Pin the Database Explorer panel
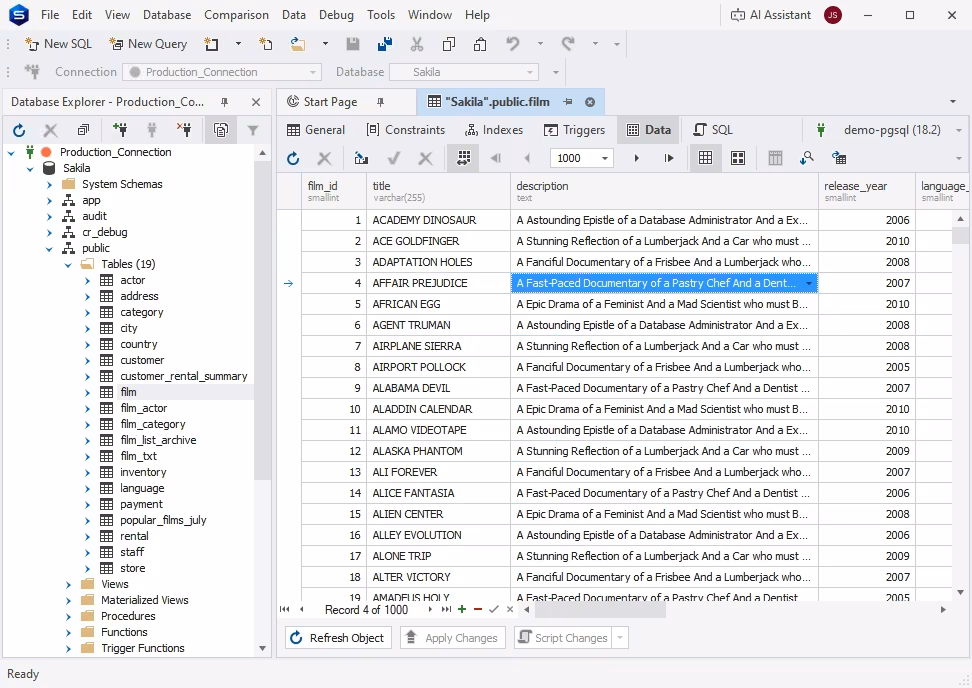972x688 pixels. pos(224,102)
